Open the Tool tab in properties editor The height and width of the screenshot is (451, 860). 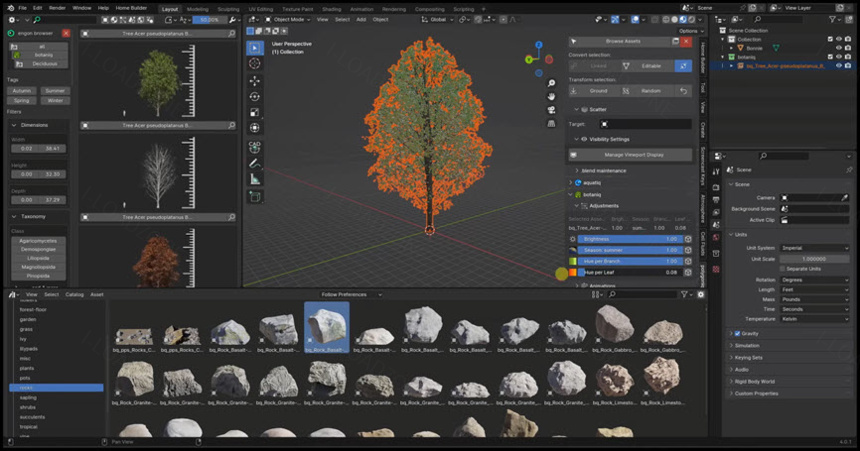tap(716, 172)
